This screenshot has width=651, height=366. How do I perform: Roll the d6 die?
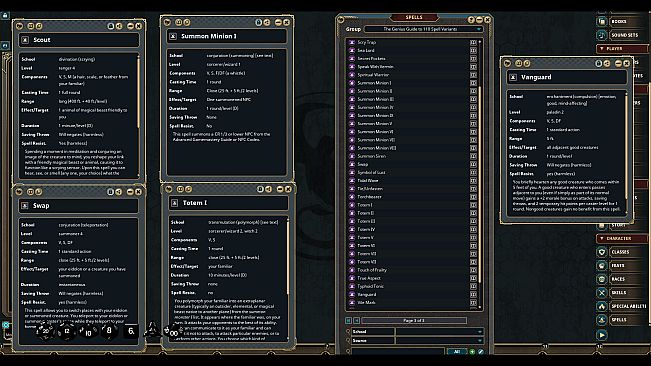[131, 331]
